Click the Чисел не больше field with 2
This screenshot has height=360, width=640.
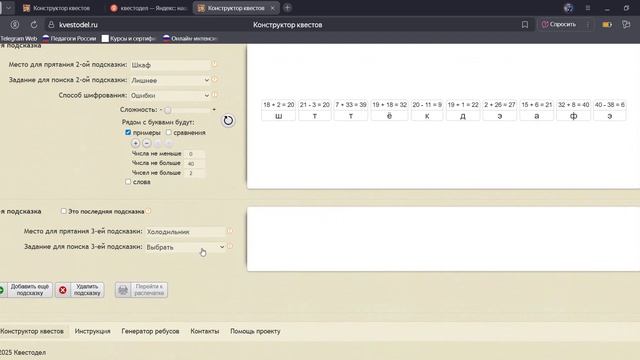click(194, 173)
